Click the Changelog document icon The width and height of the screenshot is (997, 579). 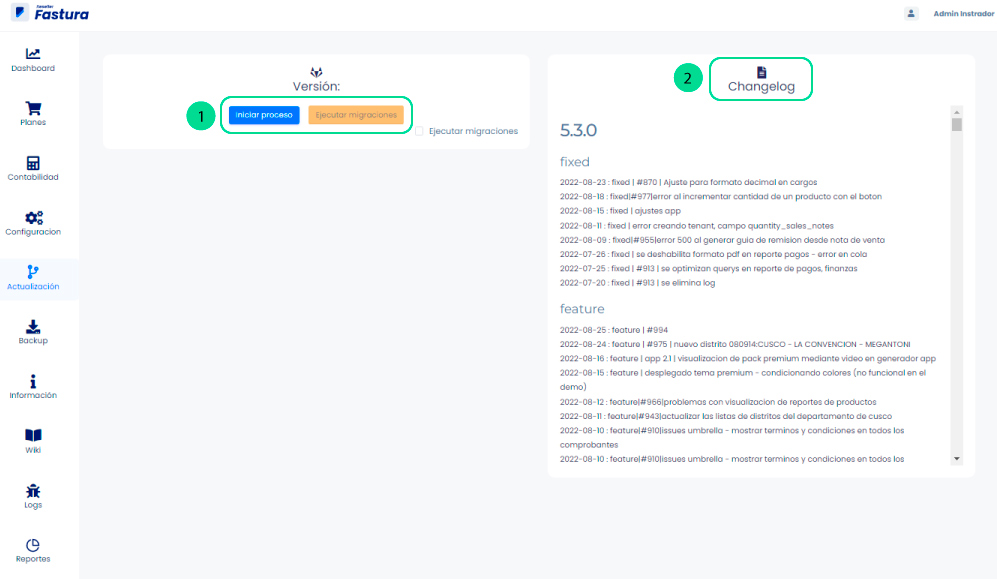click(762, 72)
